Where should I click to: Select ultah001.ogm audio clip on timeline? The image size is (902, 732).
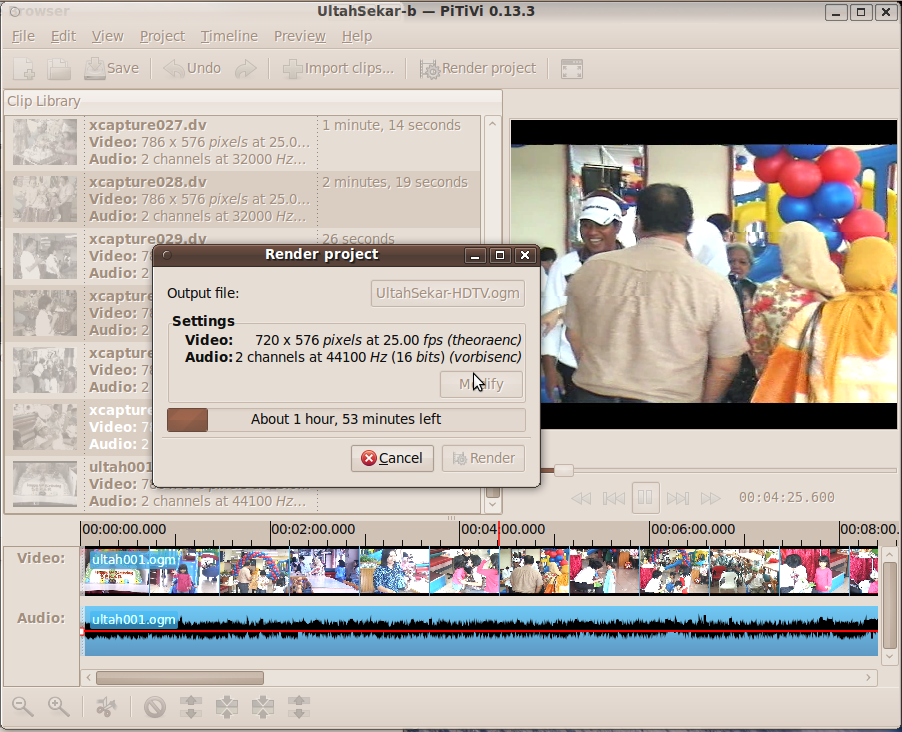coord(481,631)
